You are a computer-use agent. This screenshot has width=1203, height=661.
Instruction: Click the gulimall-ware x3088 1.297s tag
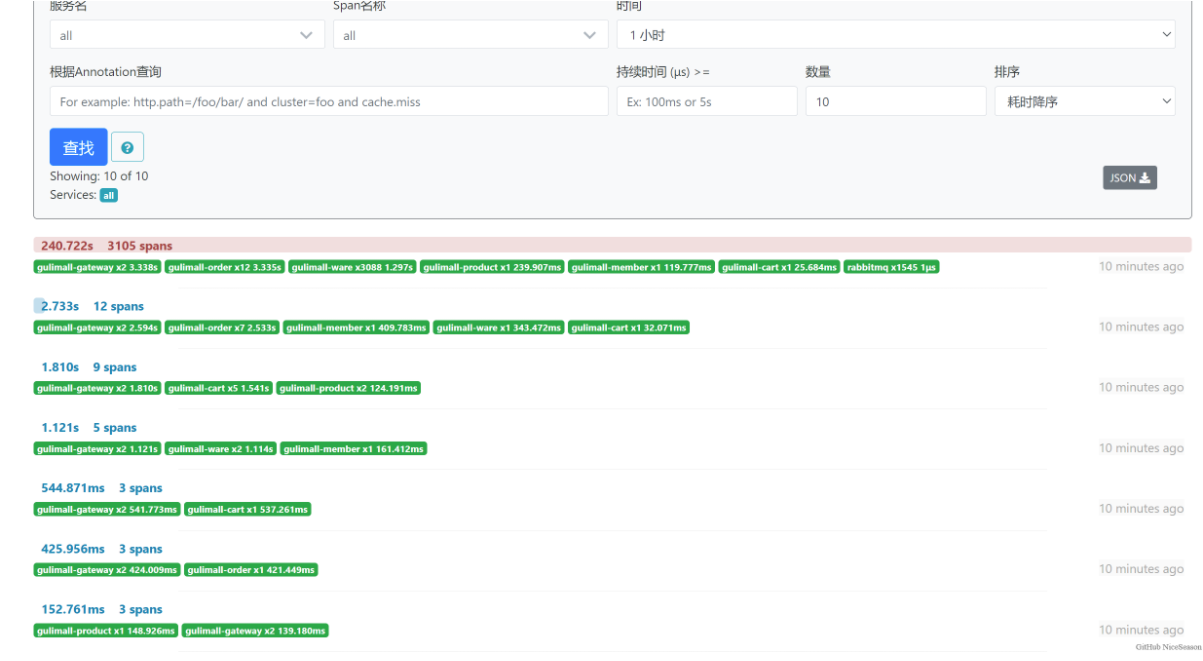(353, 267)
